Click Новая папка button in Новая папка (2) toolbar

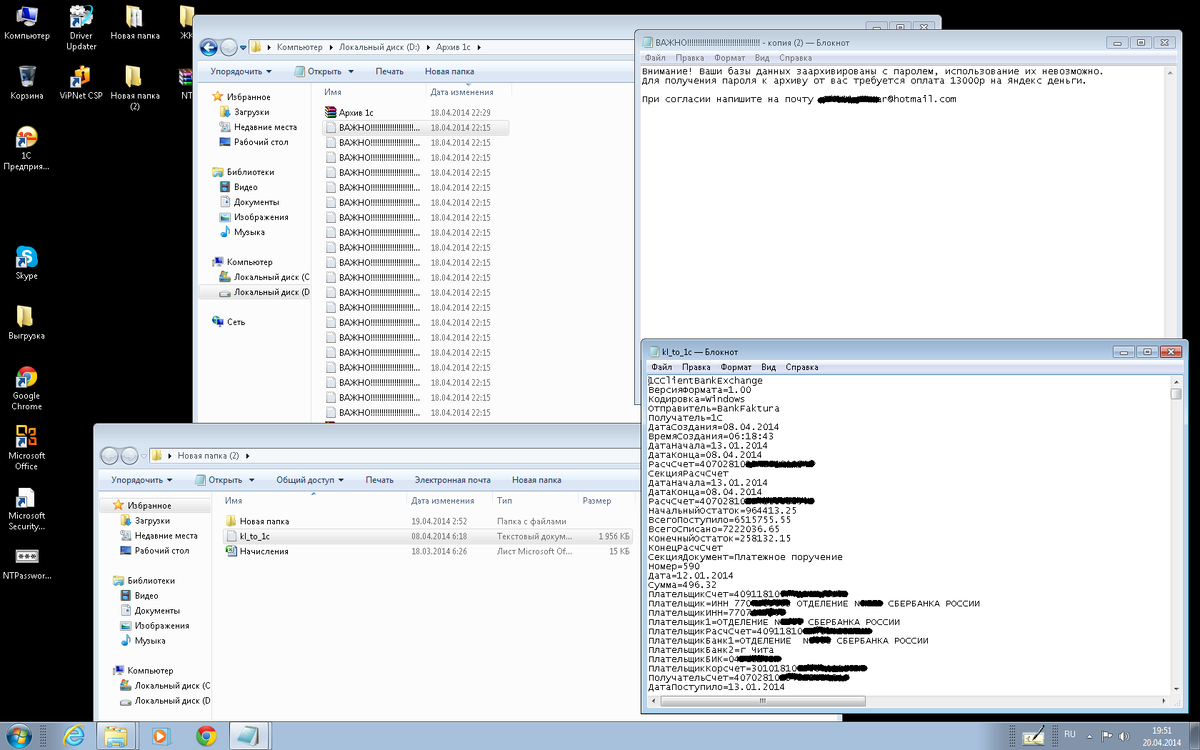click(536, 480)
